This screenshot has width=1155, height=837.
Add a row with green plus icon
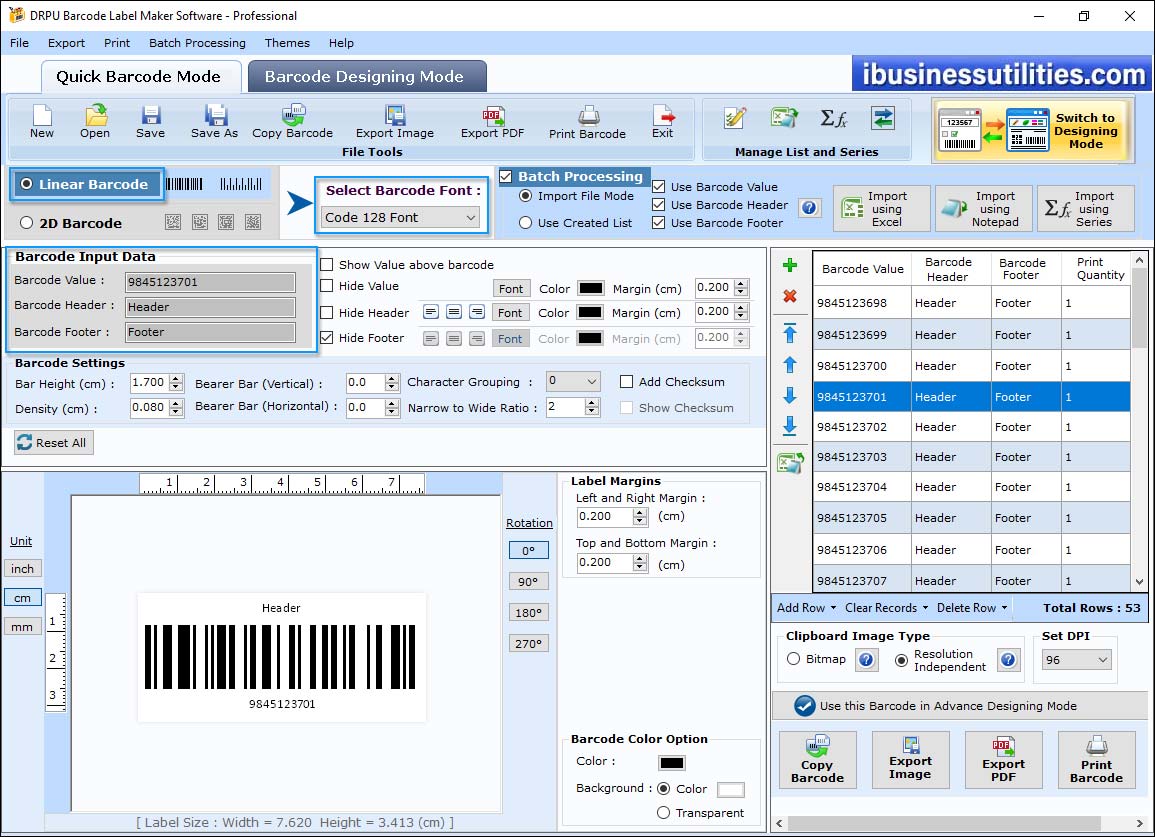pos(790,265)
